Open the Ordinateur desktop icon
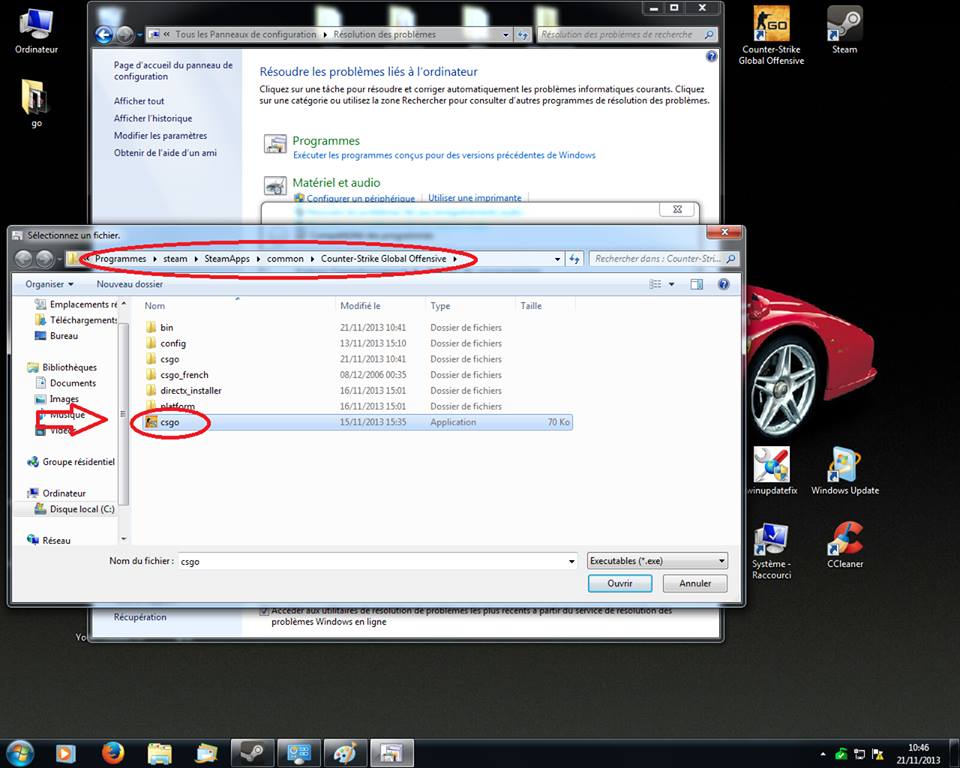This screenshot has height=768, width=960. click(36, 32)
